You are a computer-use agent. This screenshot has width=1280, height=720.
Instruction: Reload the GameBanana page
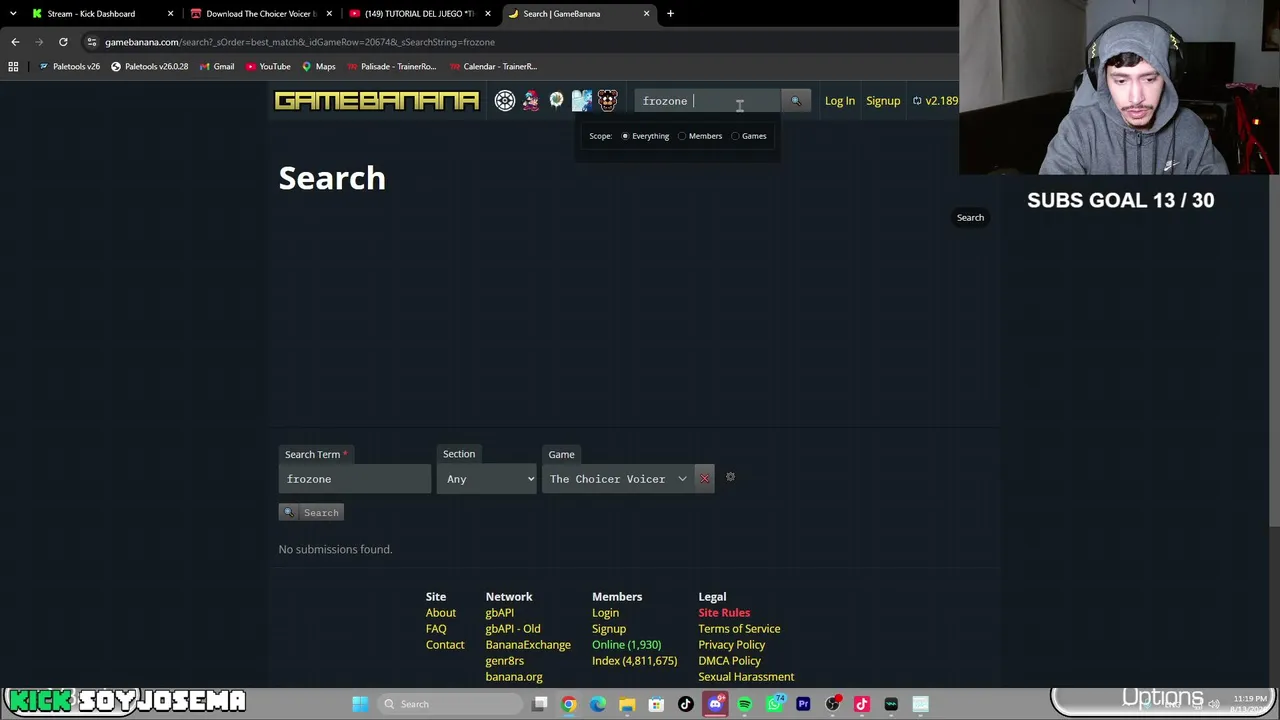pyautogui.click(x=63, y=42)
